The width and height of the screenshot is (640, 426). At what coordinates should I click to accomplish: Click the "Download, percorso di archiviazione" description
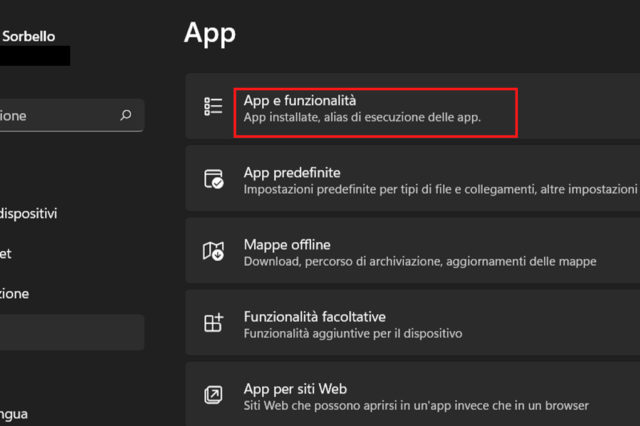pos(420,261)
